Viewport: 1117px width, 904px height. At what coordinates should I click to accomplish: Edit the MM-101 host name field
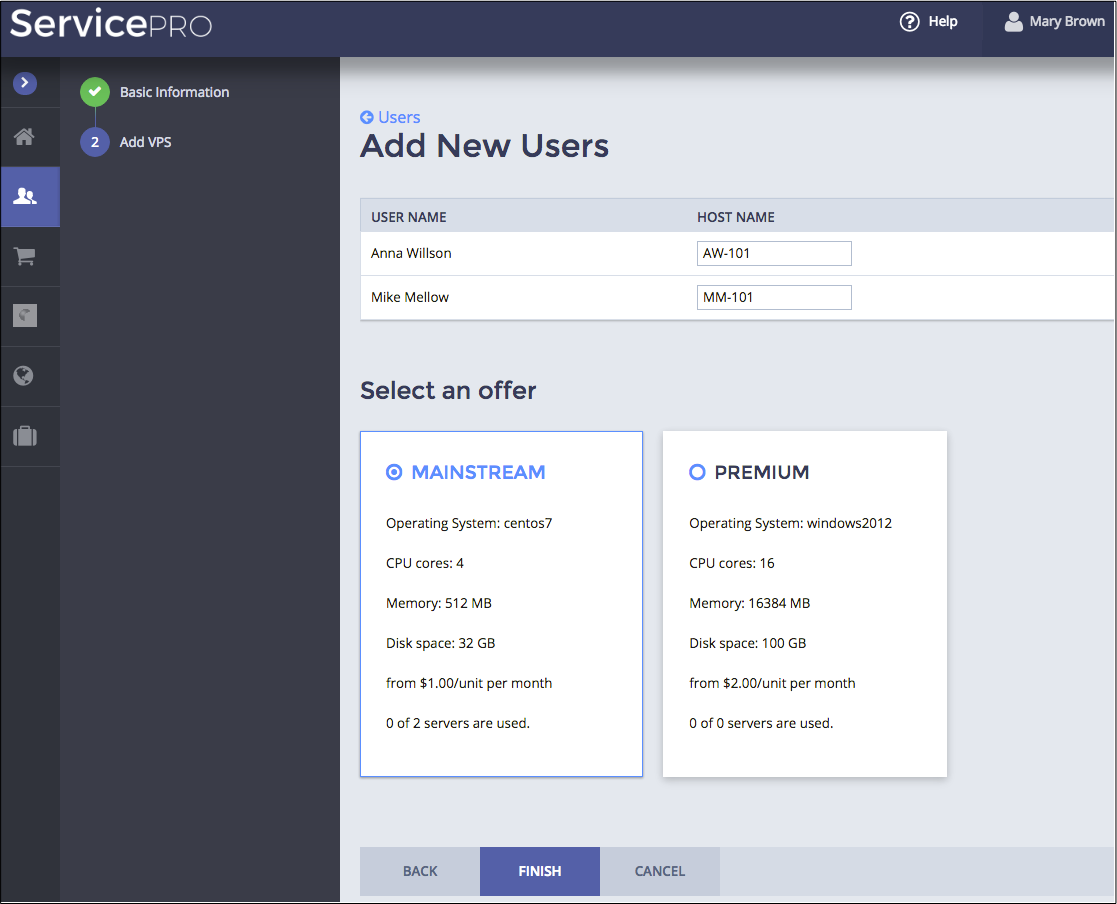point(774,298)
